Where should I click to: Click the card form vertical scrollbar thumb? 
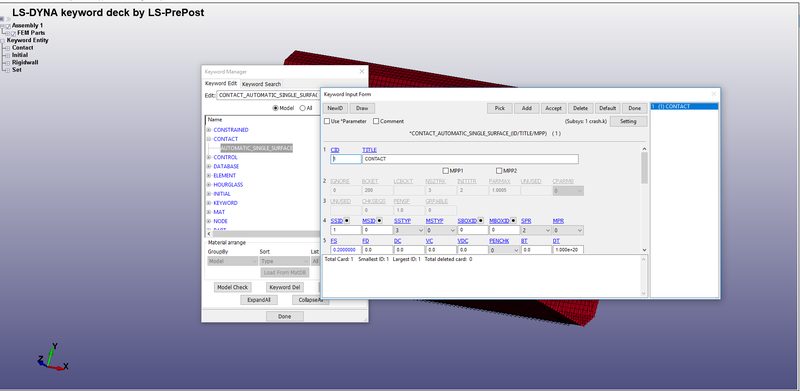(644, 168)
